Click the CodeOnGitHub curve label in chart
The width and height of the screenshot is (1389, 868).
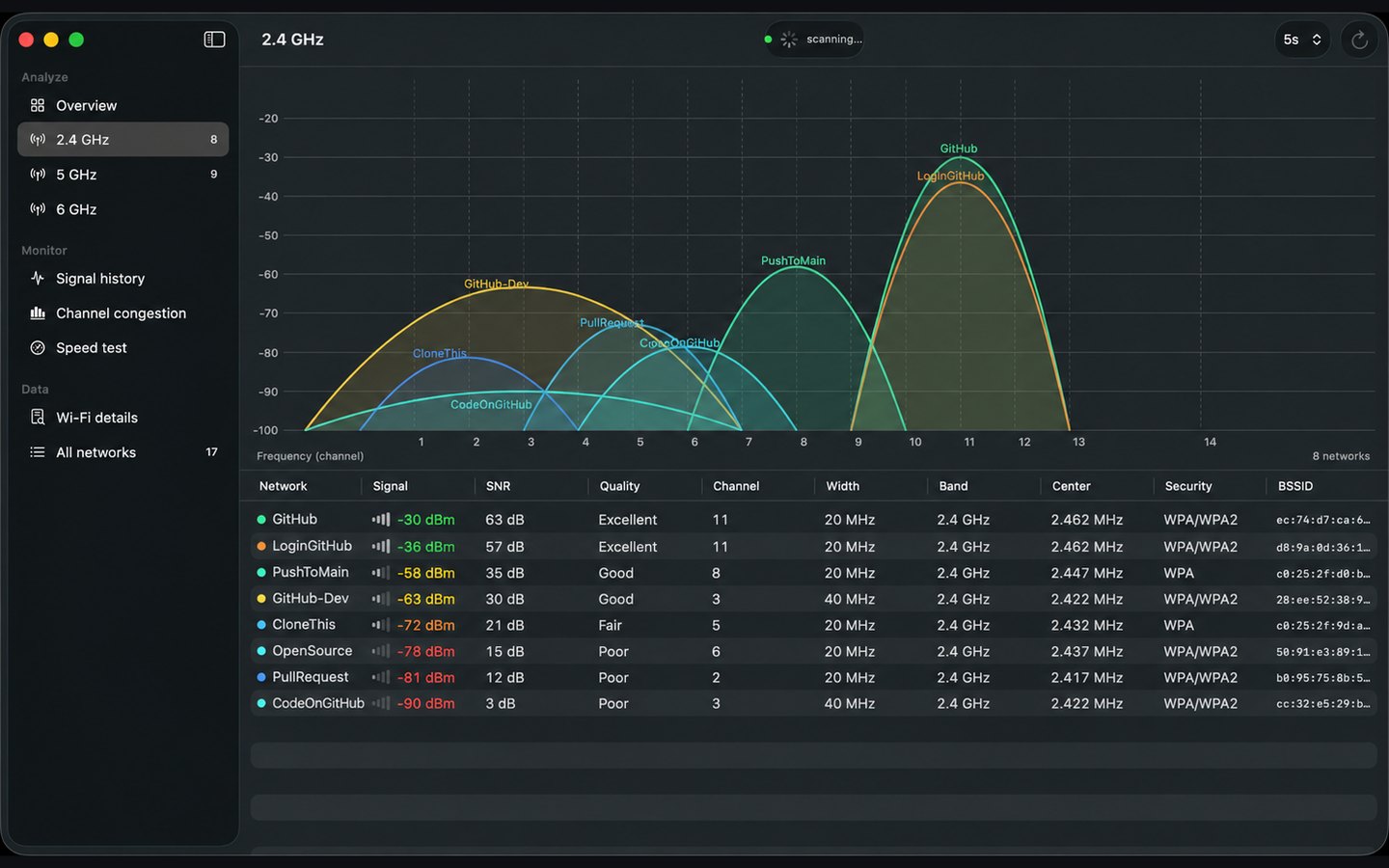(491, 404)
